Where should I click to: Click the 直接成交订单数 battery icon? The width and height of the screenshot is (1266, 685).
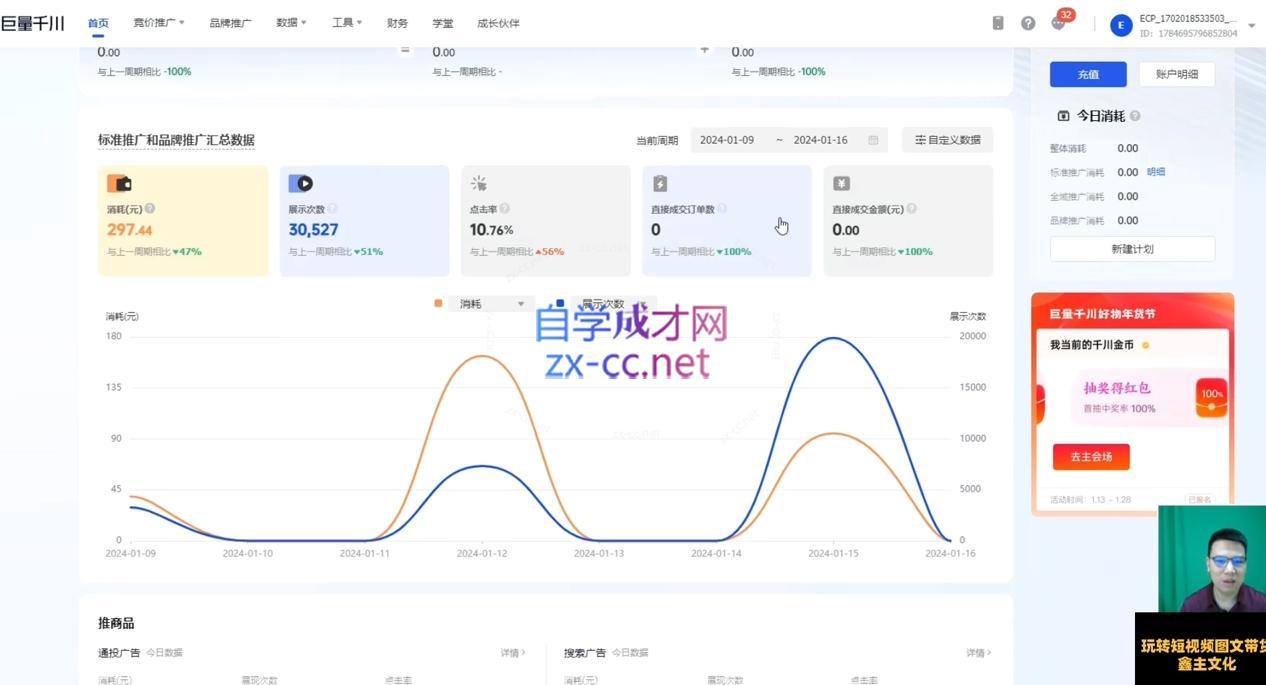click(658, 183)
